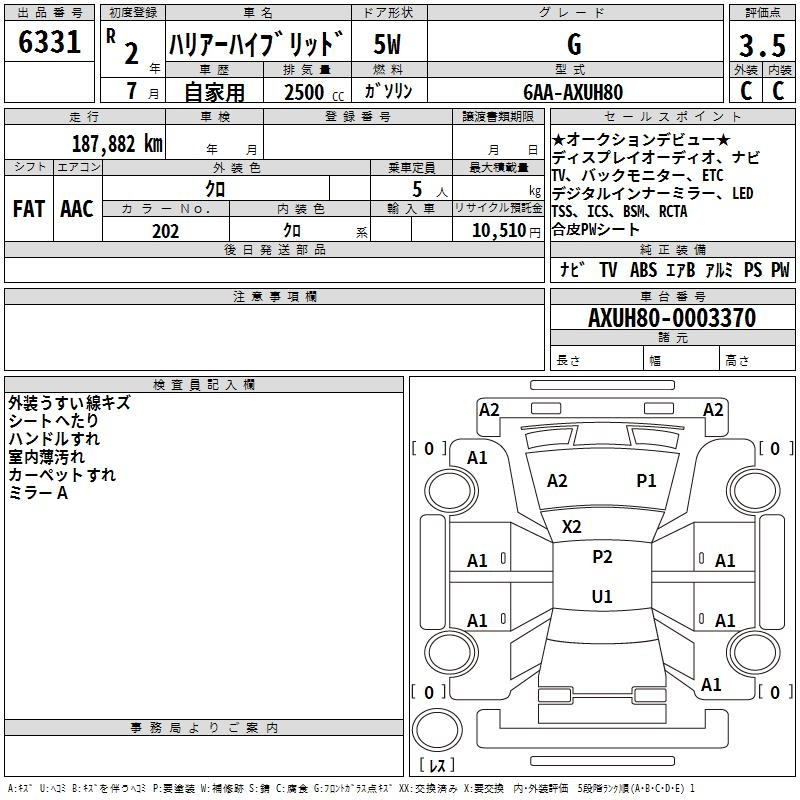Select fuel type ガソリン
Viewport: 800px width, 800px height.
pos(388,91)
